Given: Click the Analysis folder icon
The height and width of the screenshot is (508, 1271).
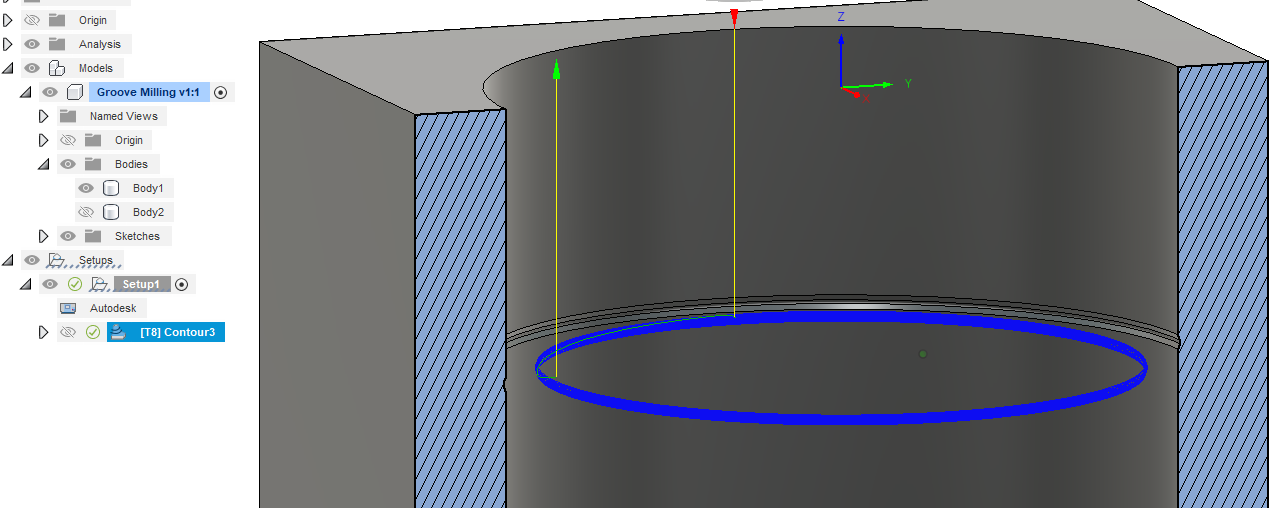Looking at the screenshot, I should (x=57, y=44).
